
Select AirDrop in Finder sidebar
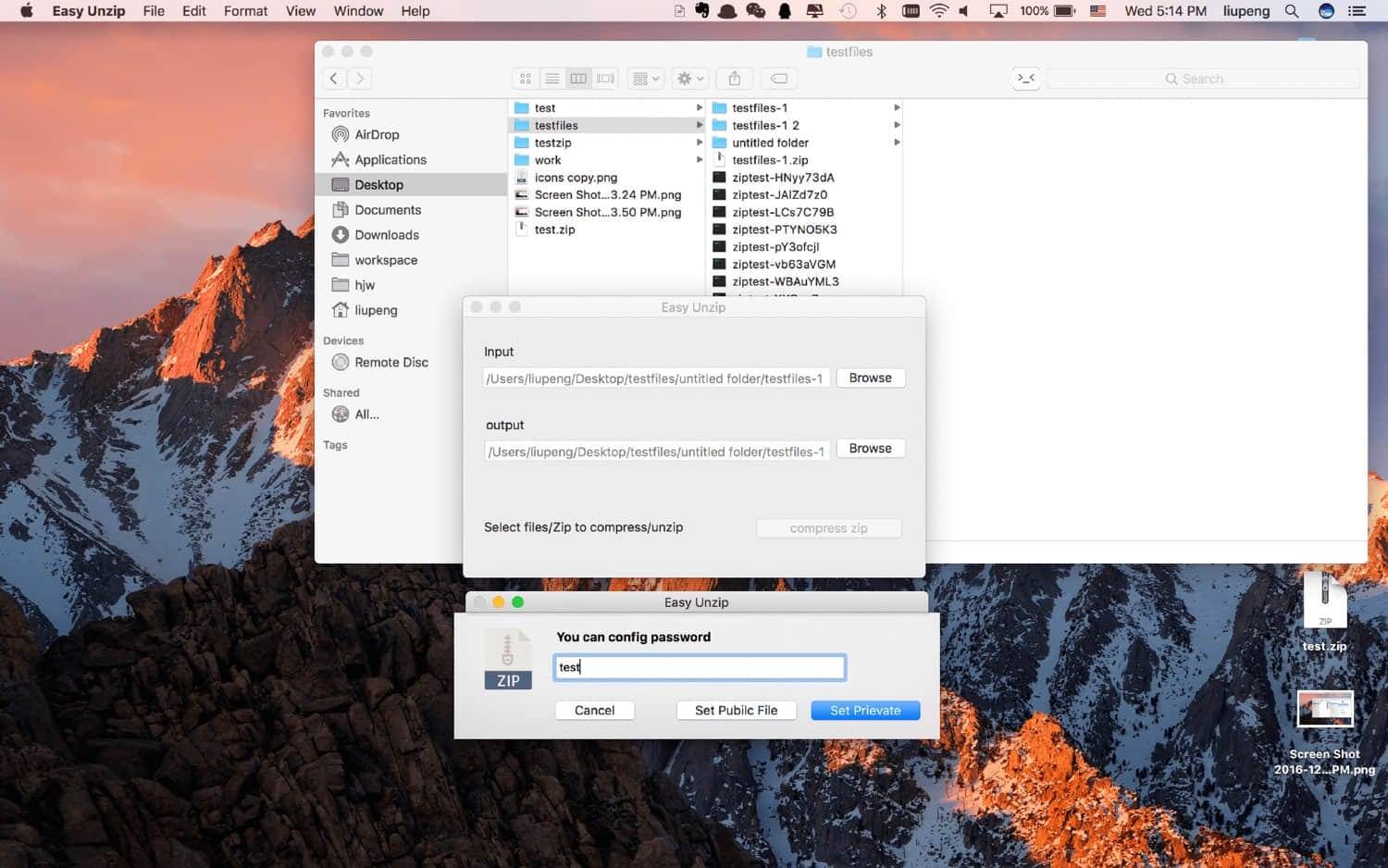[x=378, y=134]
